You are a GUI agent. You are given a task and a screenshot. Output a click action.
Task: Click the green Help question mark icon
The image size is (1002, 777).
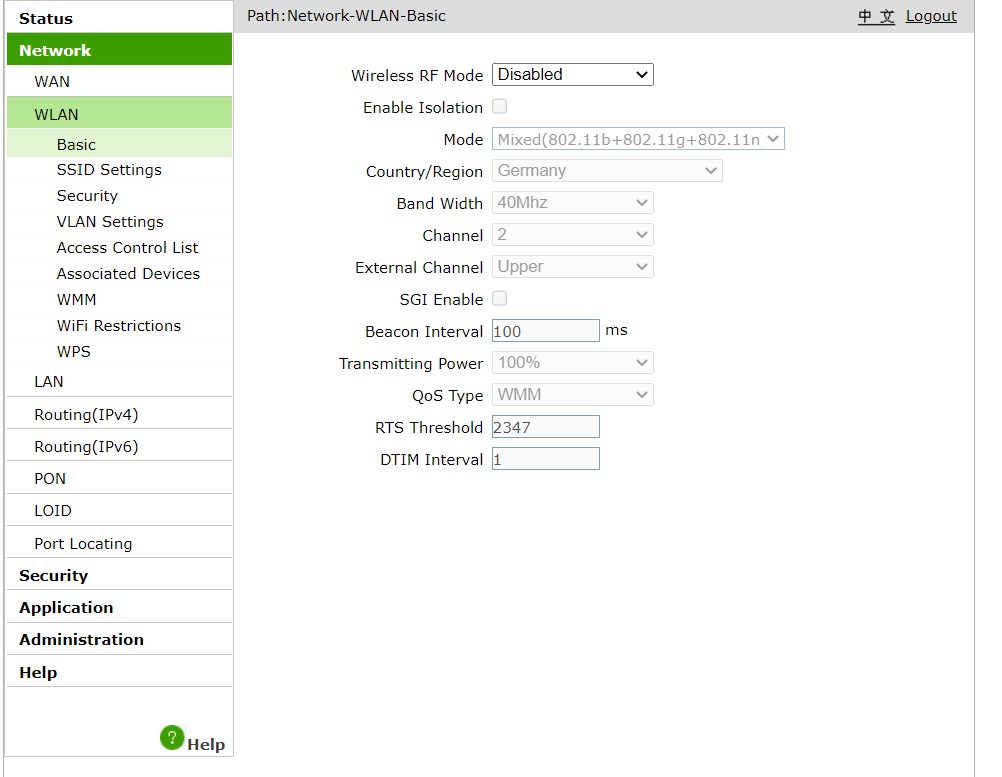point(173,739)
